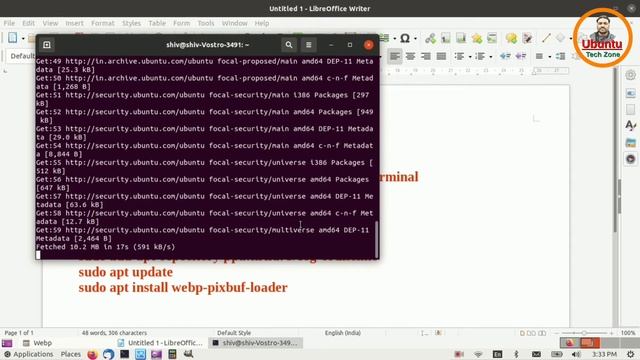Launch Firefox from panel
The image size is (640, 360).
(92, 354)
